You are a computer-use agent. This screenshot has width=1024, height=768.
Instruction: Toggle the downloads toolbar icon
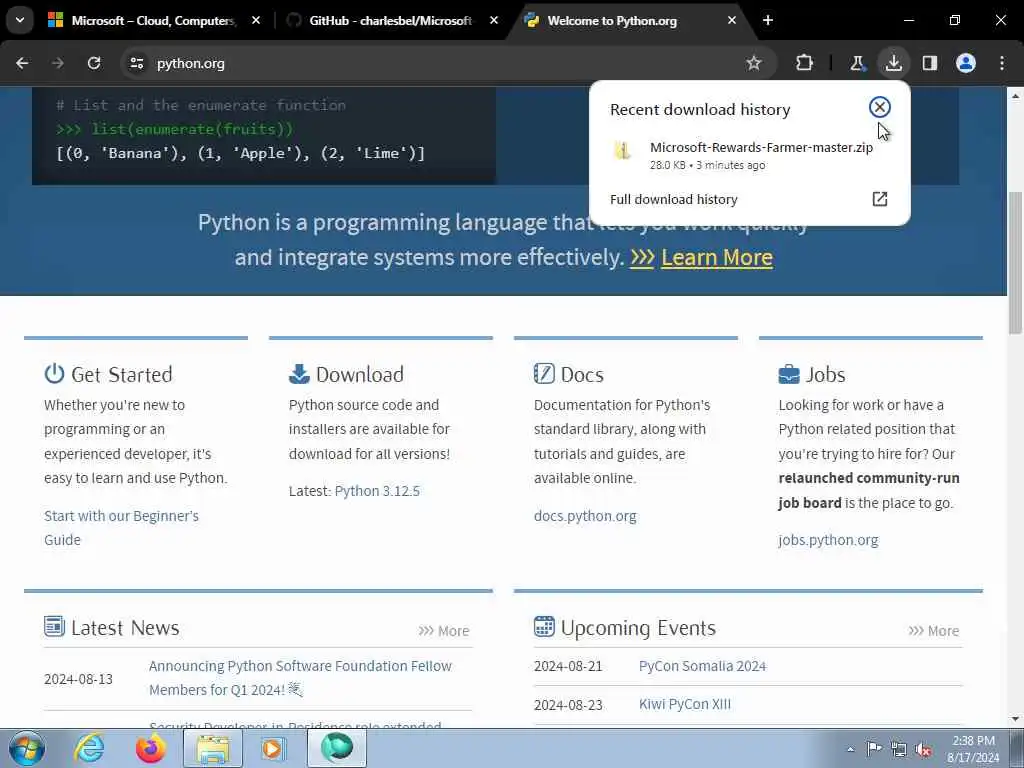point(893,63)
